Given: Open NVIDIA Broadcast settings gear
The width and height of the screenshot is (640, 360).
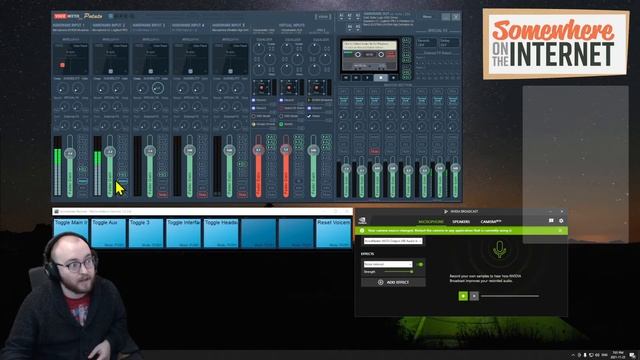Looking at the screenshot, I should 561,221.
